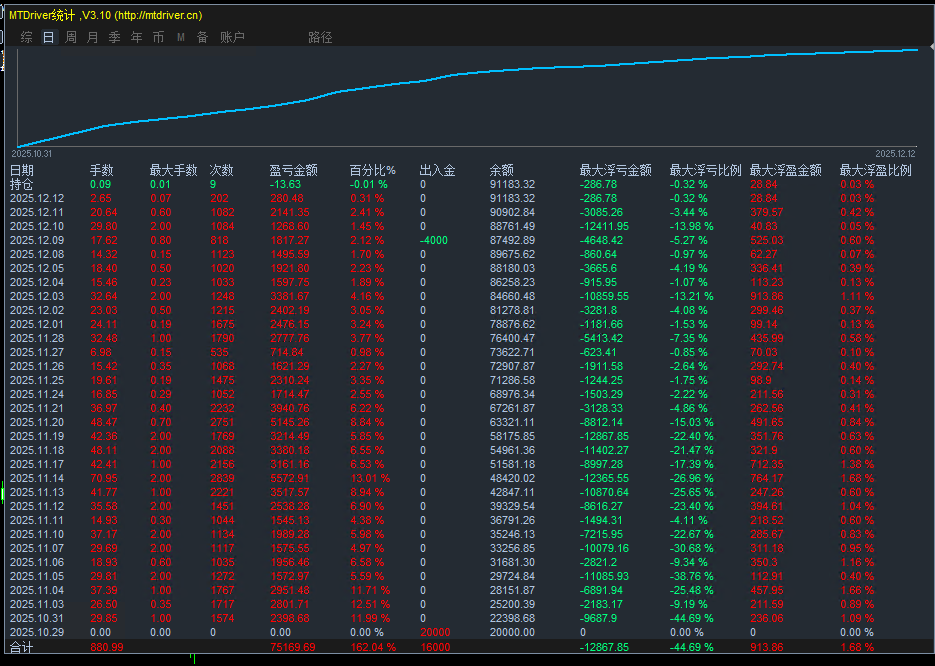Select the M statistics mode icon

tap(180, 37)
